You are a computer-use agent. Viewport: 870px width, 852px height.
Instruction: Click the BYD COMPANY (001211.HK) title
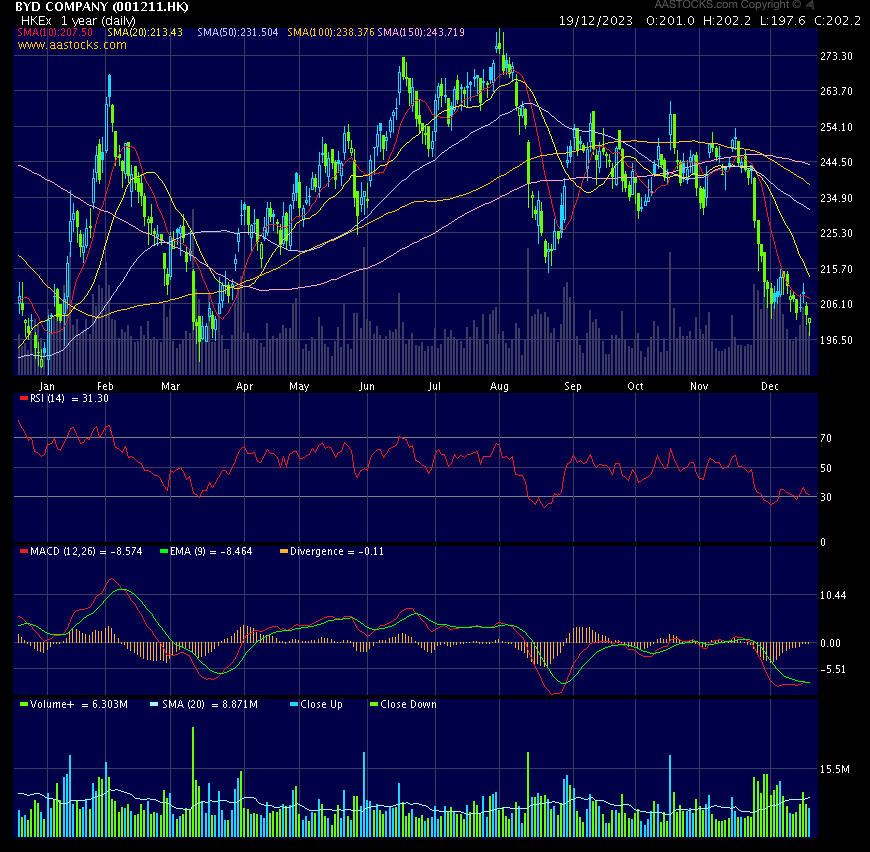102,7
